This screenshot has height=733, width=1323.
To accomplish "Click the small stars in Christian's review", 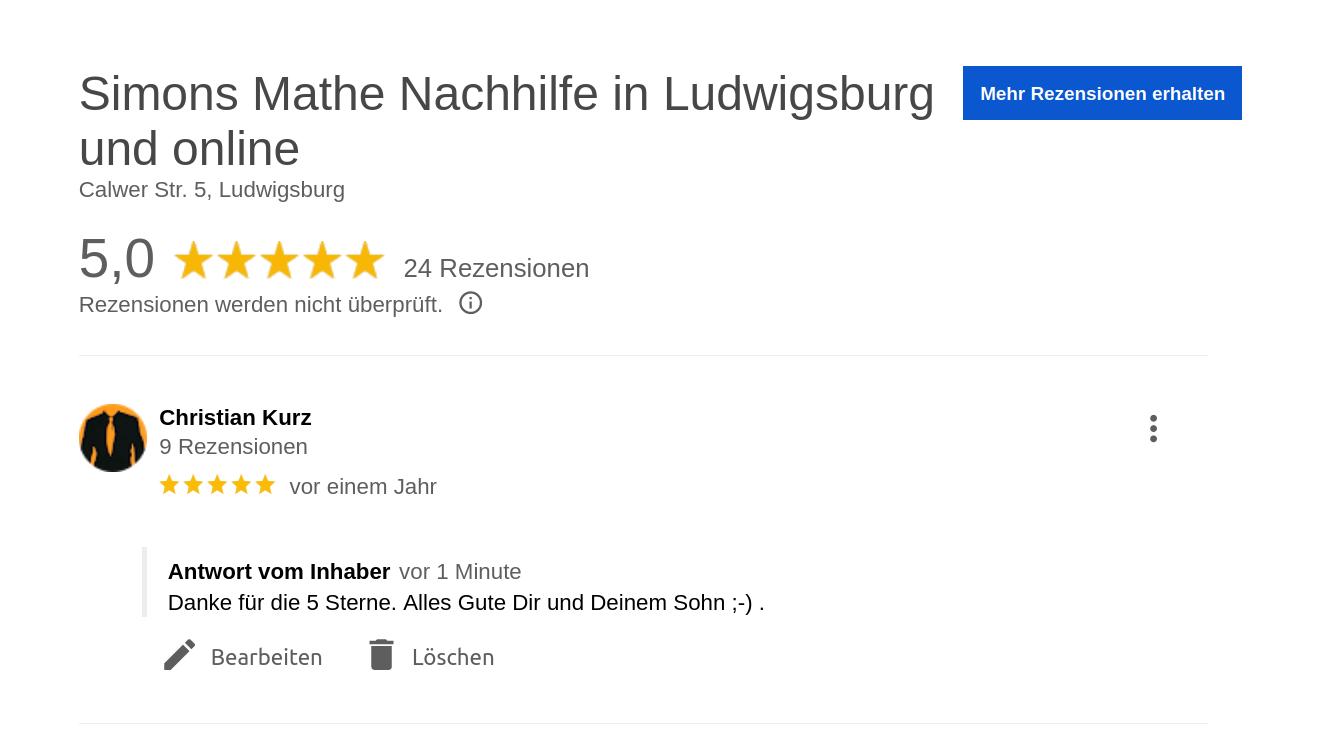I will (x=217, y=485).
